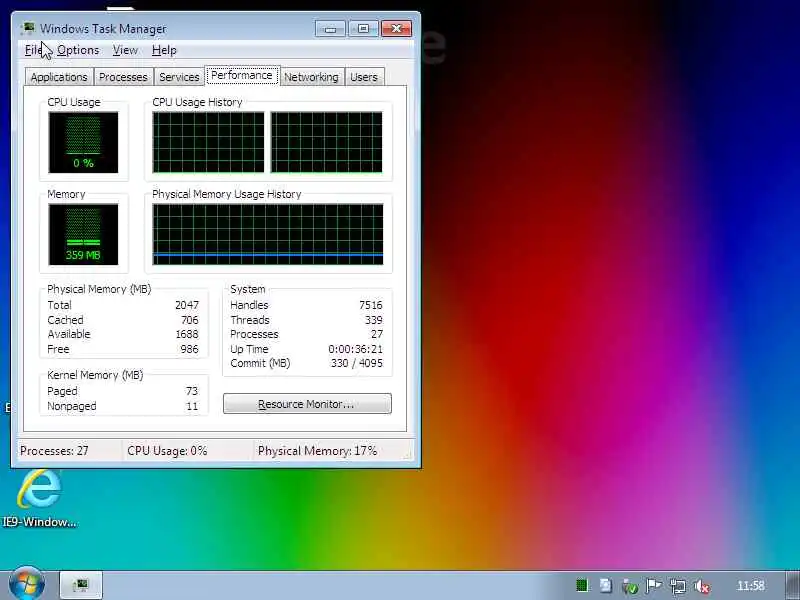Click the 11:58 system clock

click(751, 586)
